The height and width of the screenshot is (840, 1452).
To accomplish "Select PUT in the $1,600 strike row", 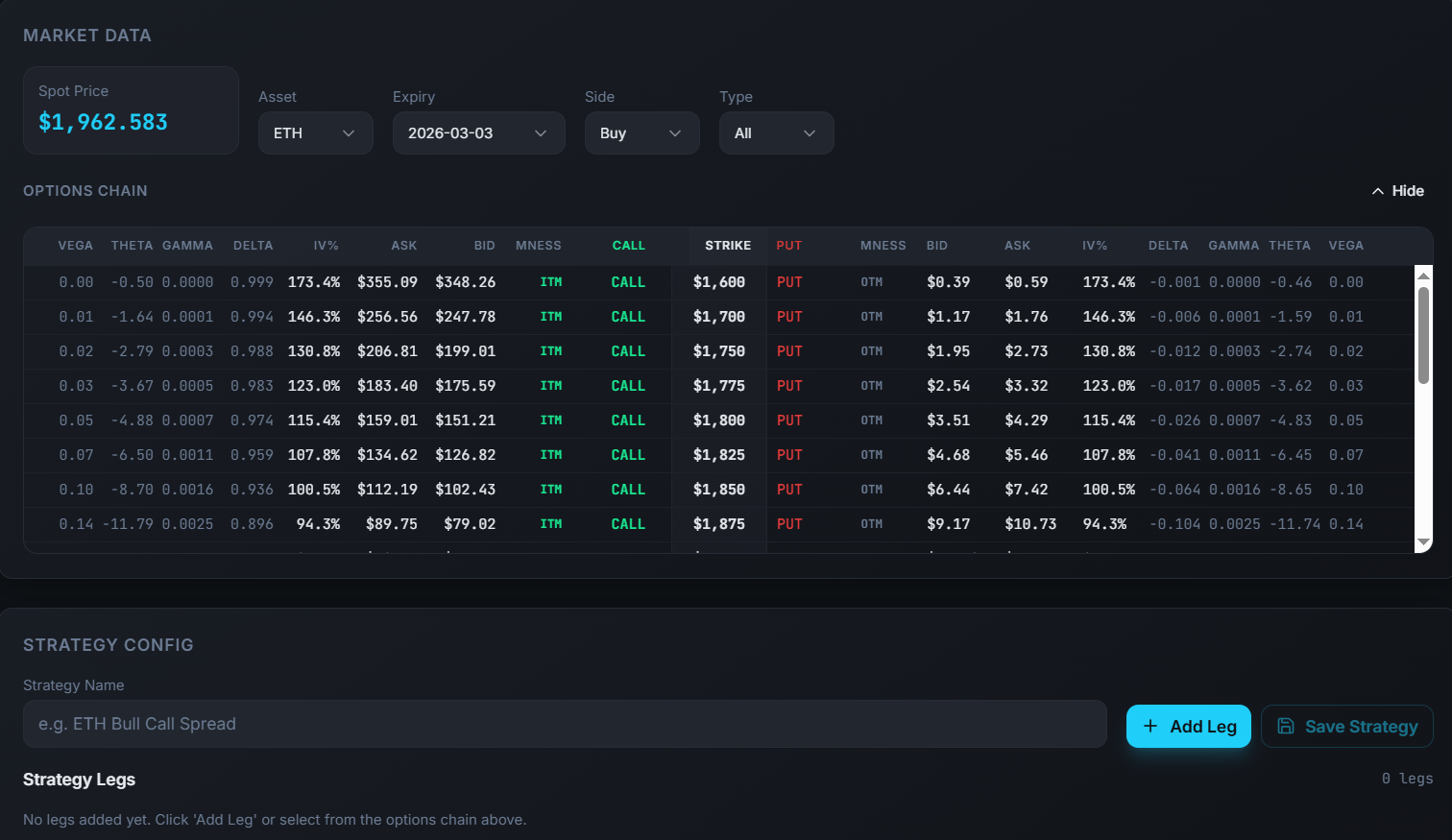I will pyautogui.click(x=789, y=282).
